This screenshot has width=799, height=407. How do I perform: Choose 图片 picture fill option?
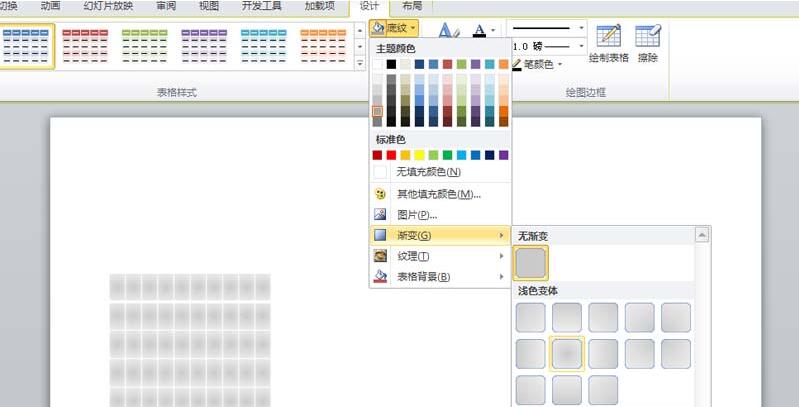point(440,214)
